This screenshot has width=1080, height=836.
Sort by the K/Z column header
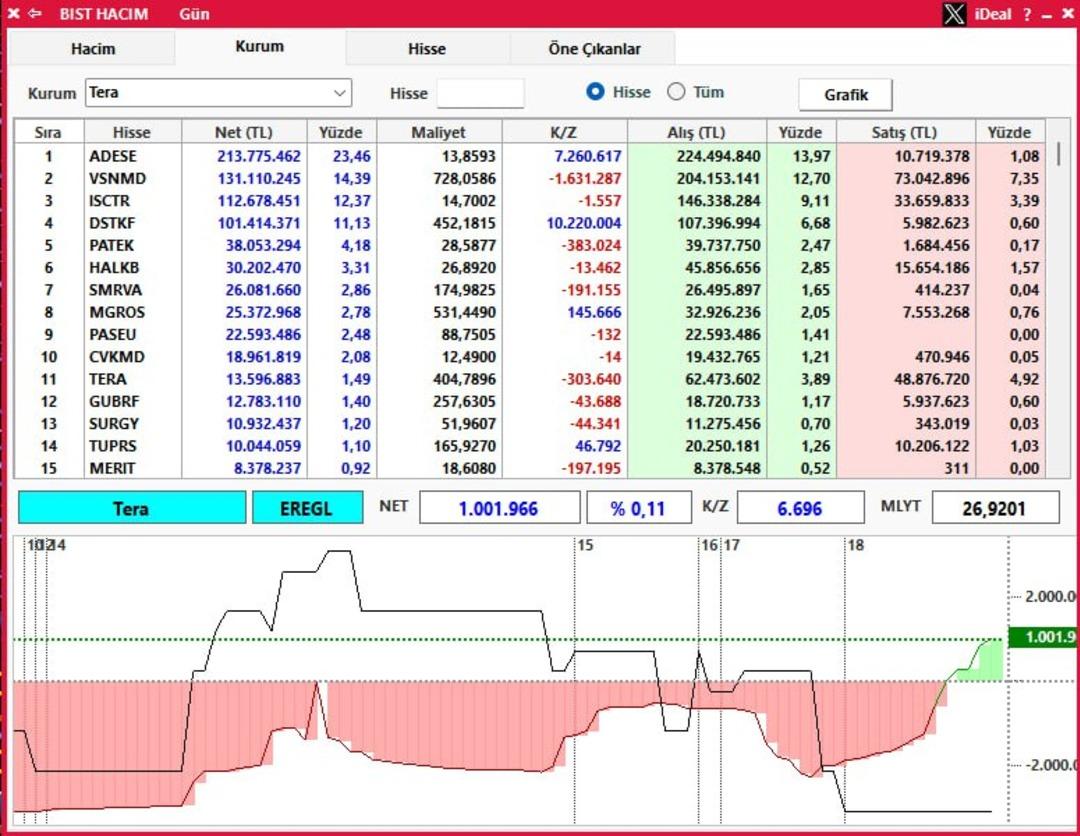coord(564,132)
